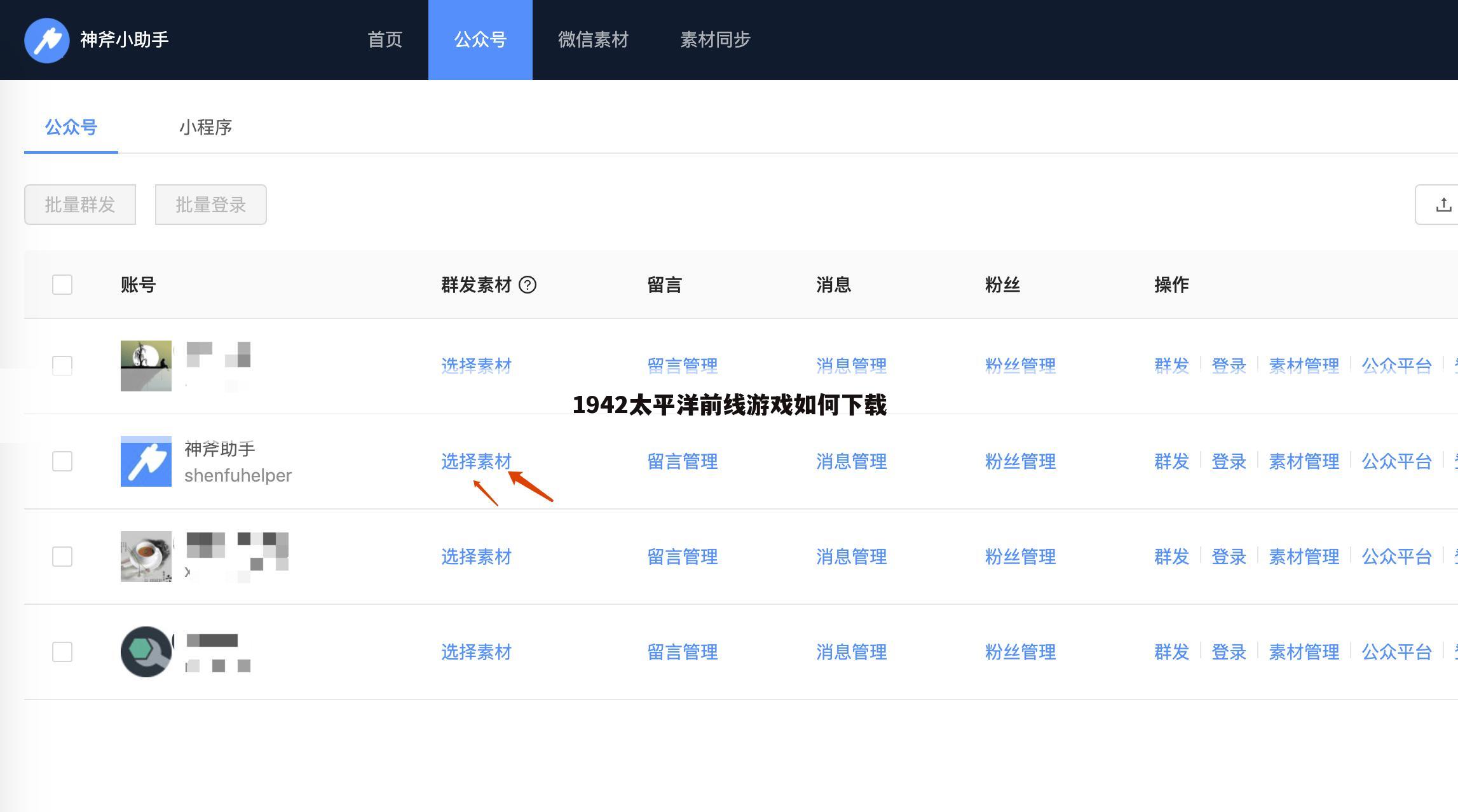1458x812 pixels.
Task: Go to the 首页 navigation item
Action: (x=385, y=40)
